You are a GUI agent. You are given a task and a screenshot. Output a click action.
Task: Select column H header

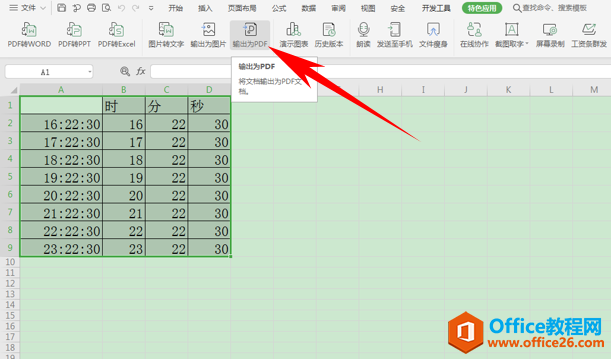tap(380, 90)
